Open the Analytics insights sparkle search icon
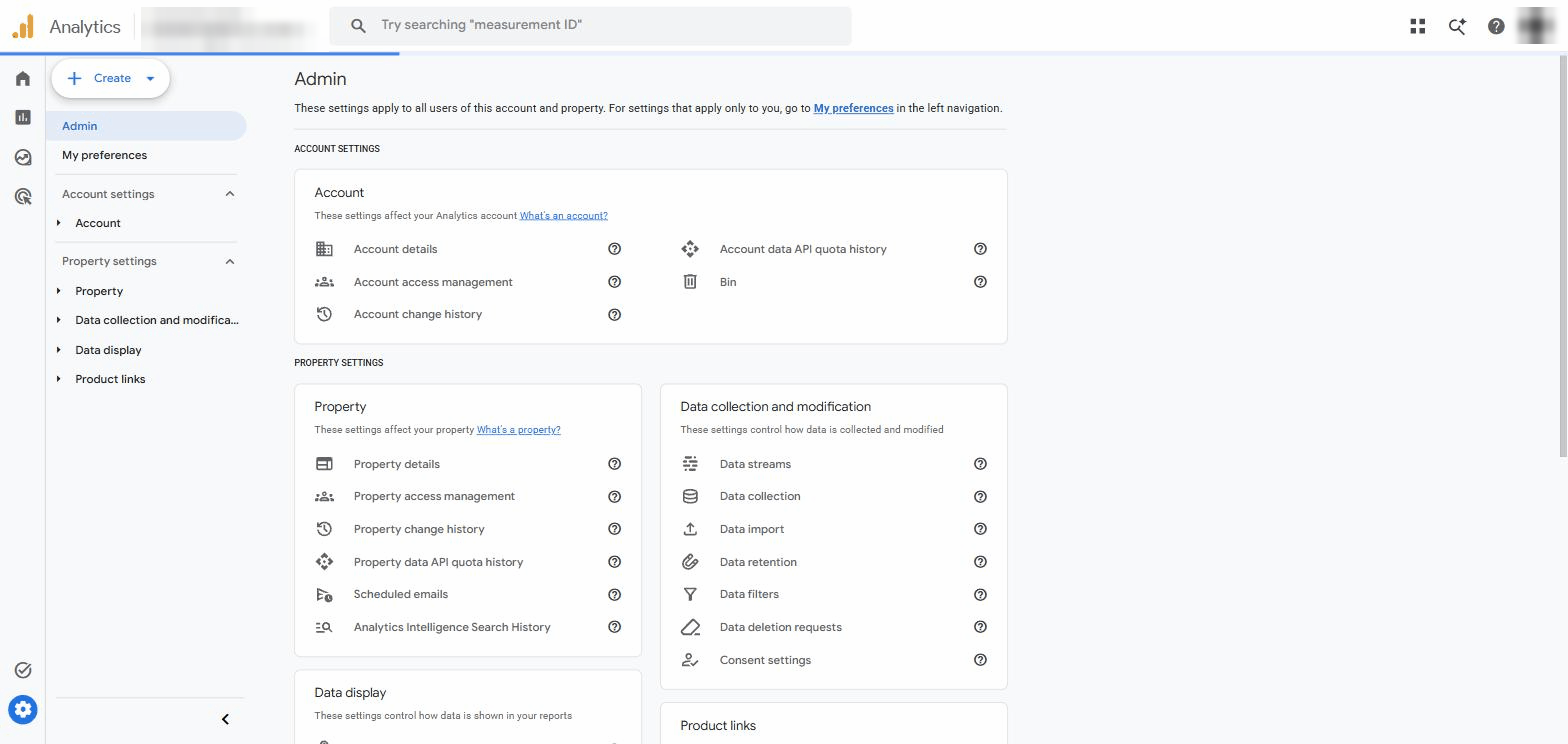The image size is (1568, 744). (1457, 27)
